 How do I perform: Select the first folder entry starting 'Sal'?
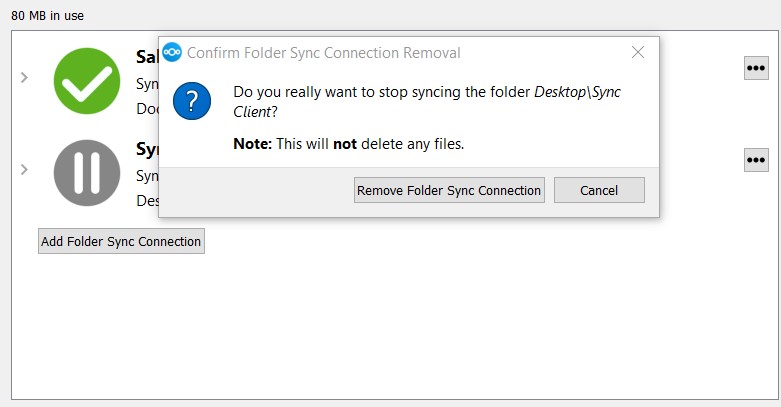coord(146,58)
